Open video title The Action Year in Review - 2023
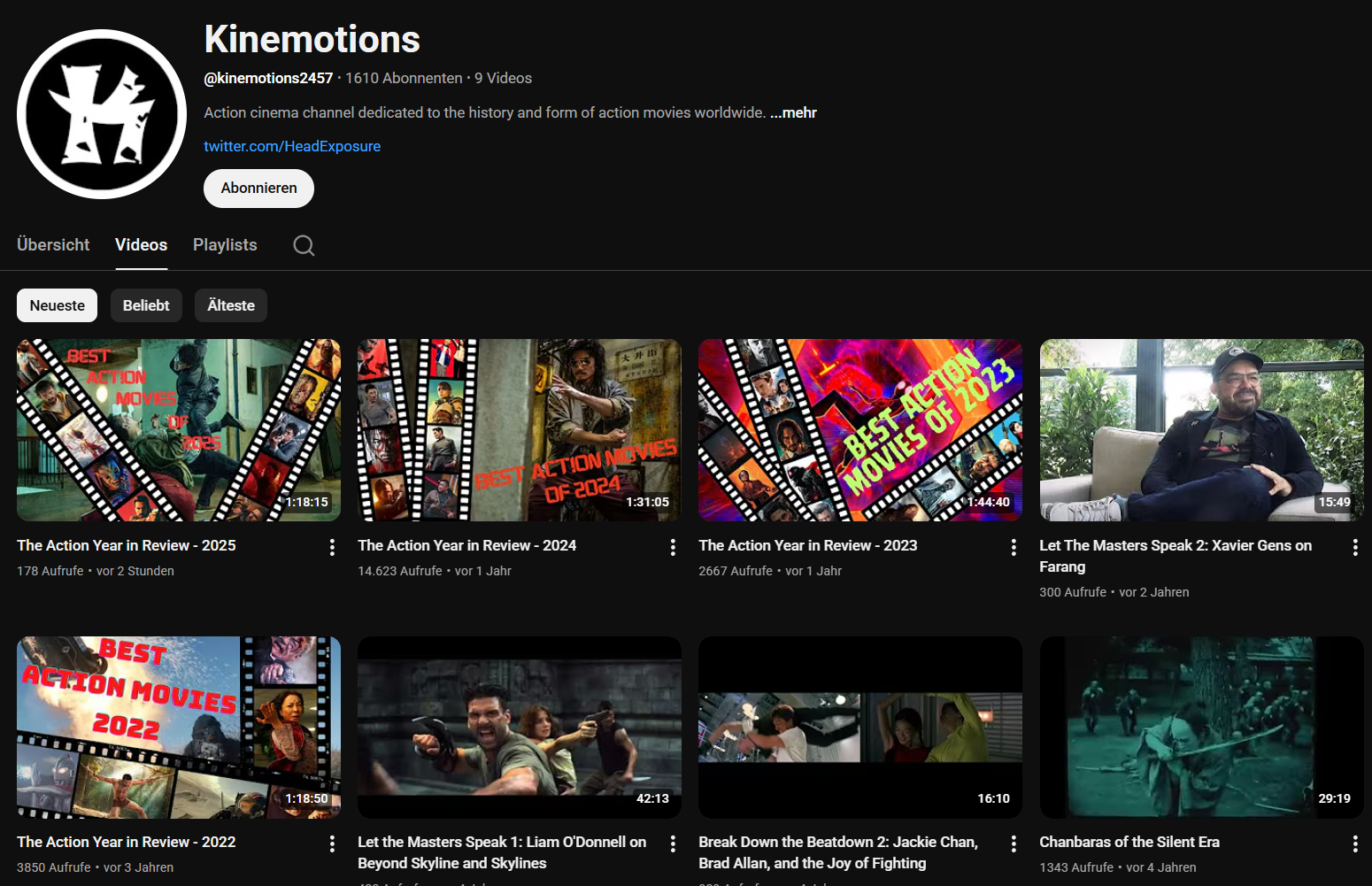Screen dimensions: 1372x886 (808, 545)
